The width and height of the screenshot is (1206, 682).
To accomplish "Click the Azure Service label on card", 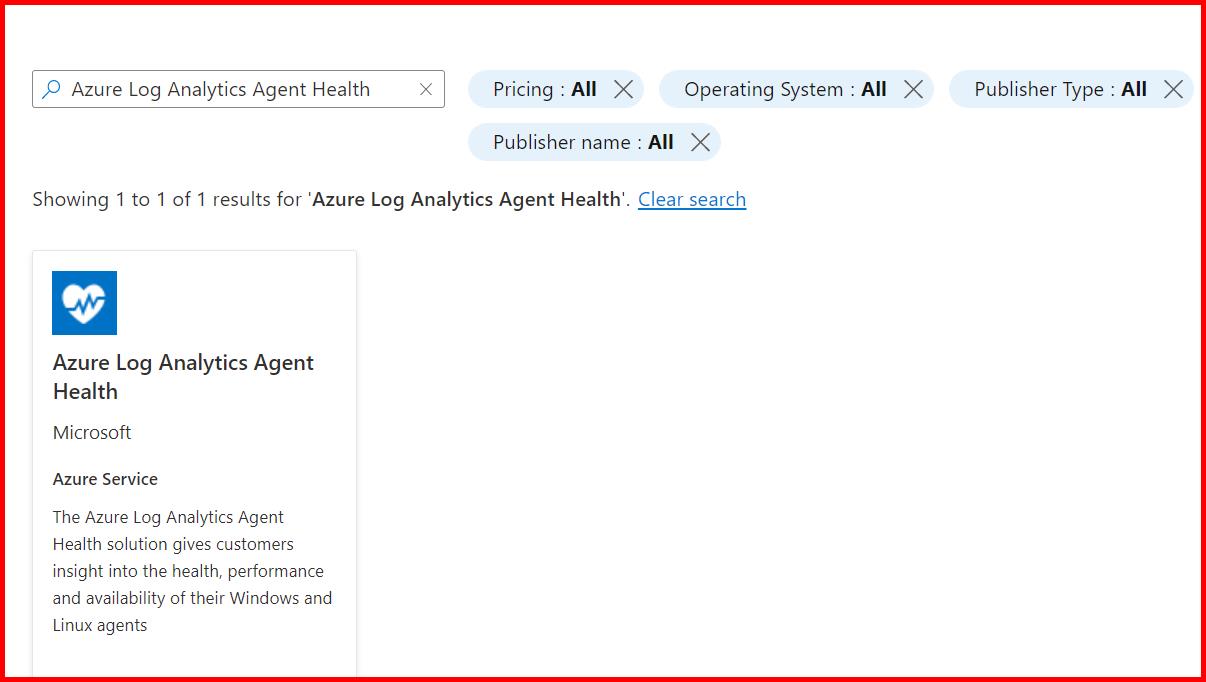I will pyautogui.click(x=105, y=479).
